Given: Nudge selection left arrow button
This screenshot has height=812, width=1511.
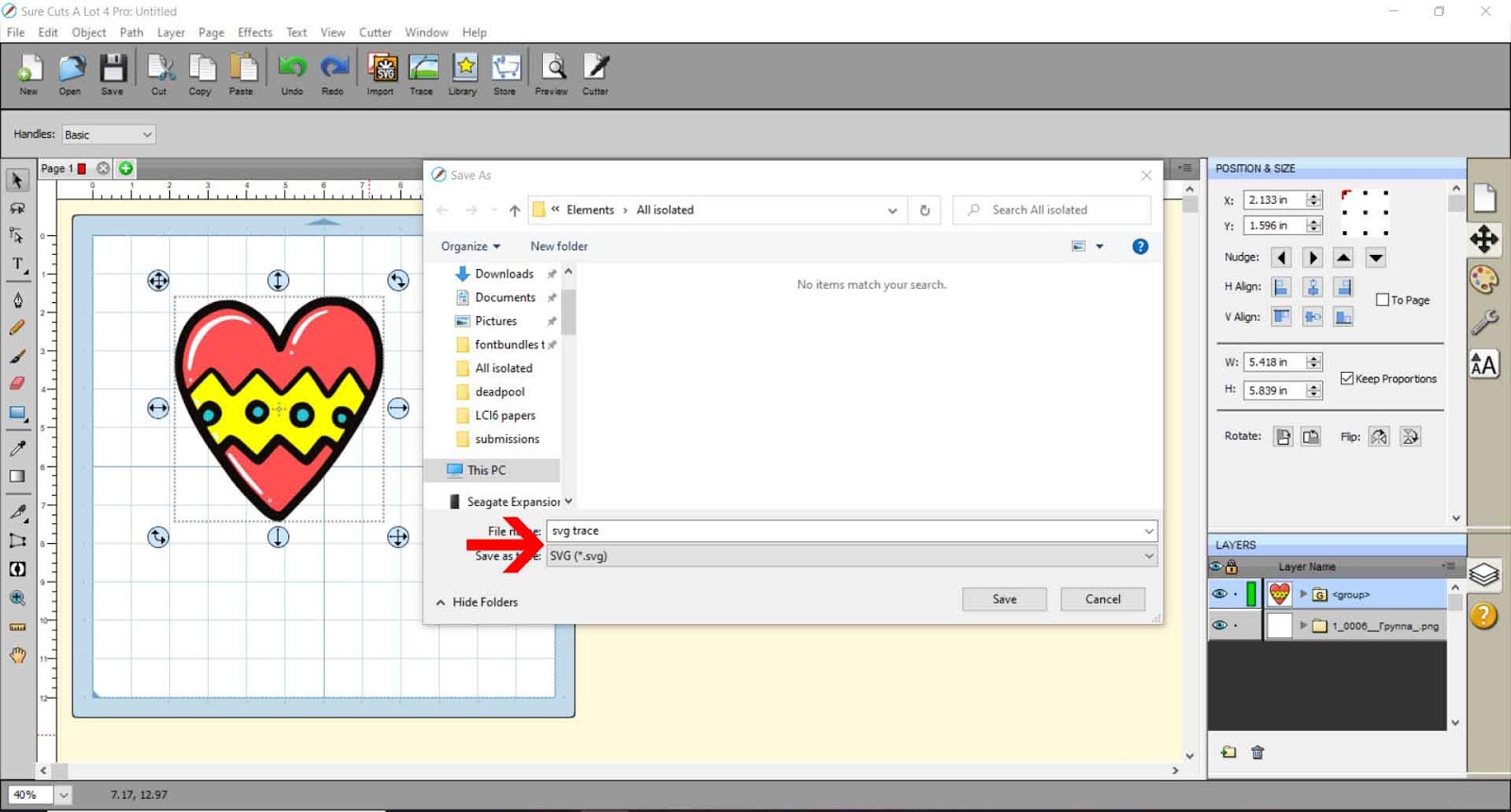Looking at the screenshot, I should click(1281, 258).
